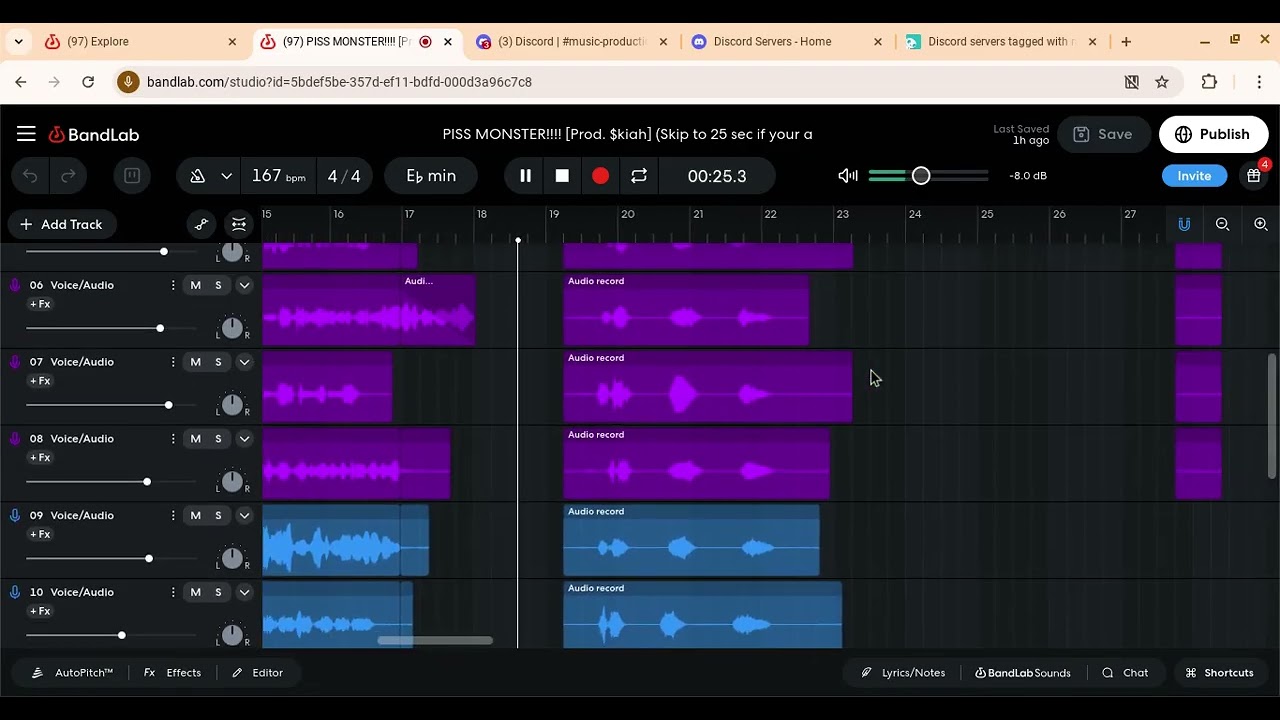The width and height of the screenshot is (1280, 720).
Task: Click the BandLab logo
Action: pos(94,134)
